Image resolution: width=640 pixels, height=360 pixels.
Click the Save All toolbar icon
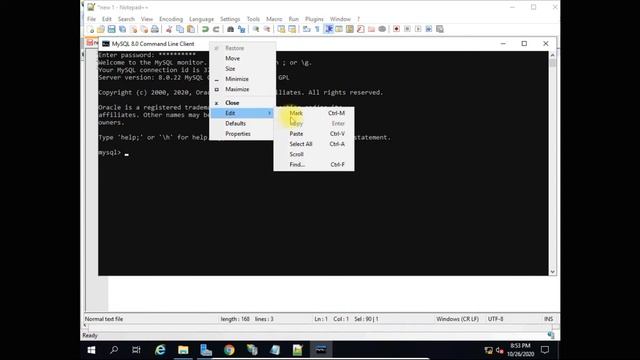click(122, 29)
